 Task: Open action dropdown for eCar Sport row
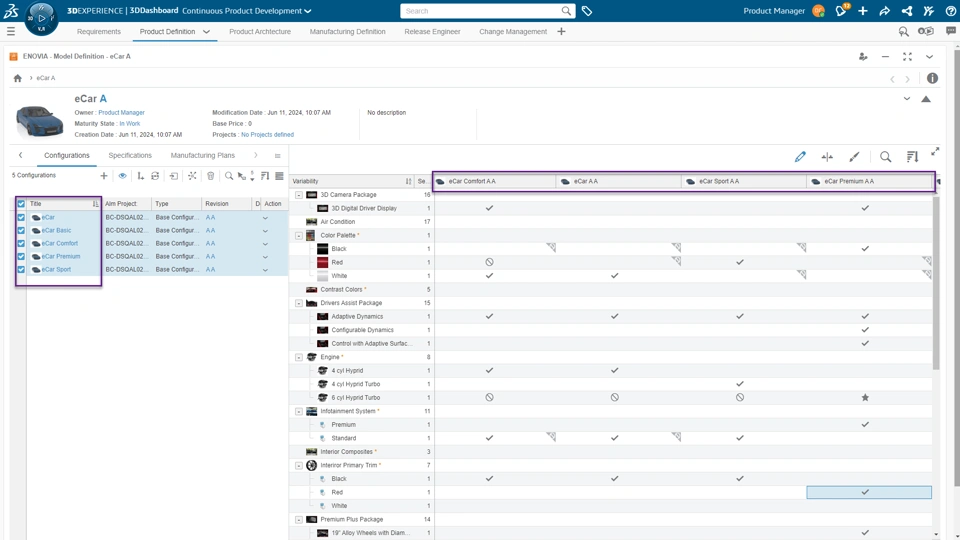pos(265,270)
